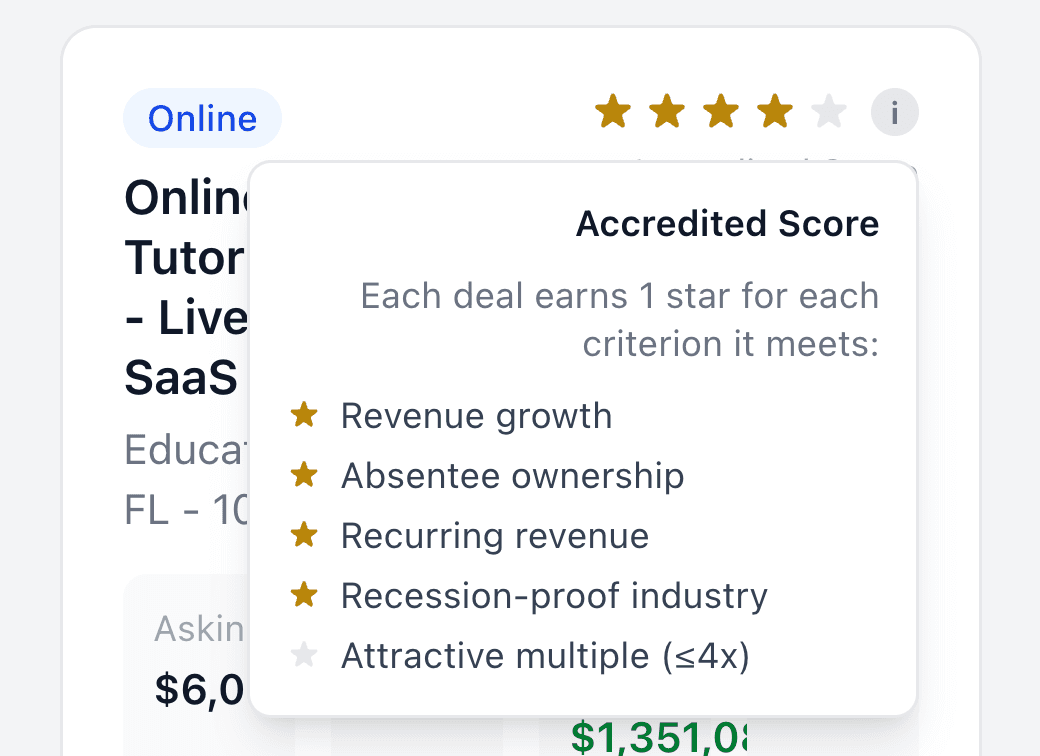The width and height of the screenshot is (1040, 756).
Task: Click the fourth gold rating star
Action: click(775, 111)
